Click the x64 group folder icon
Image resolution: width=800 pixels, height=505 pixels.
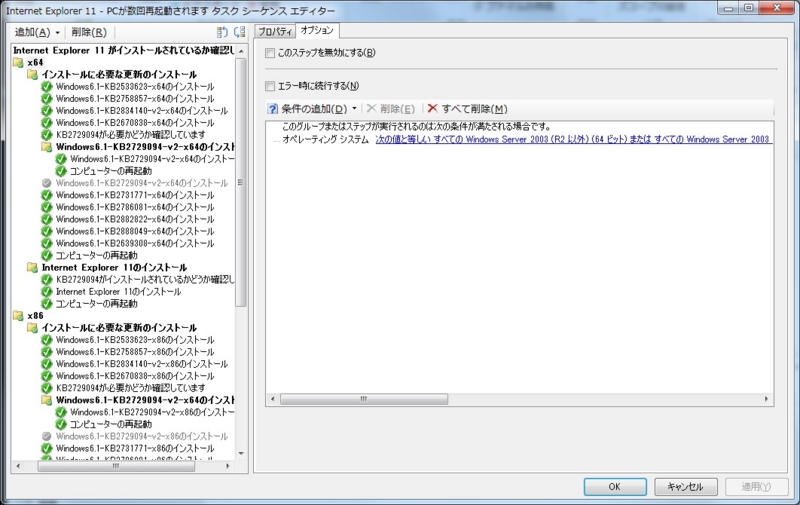[x=18, y=62]
